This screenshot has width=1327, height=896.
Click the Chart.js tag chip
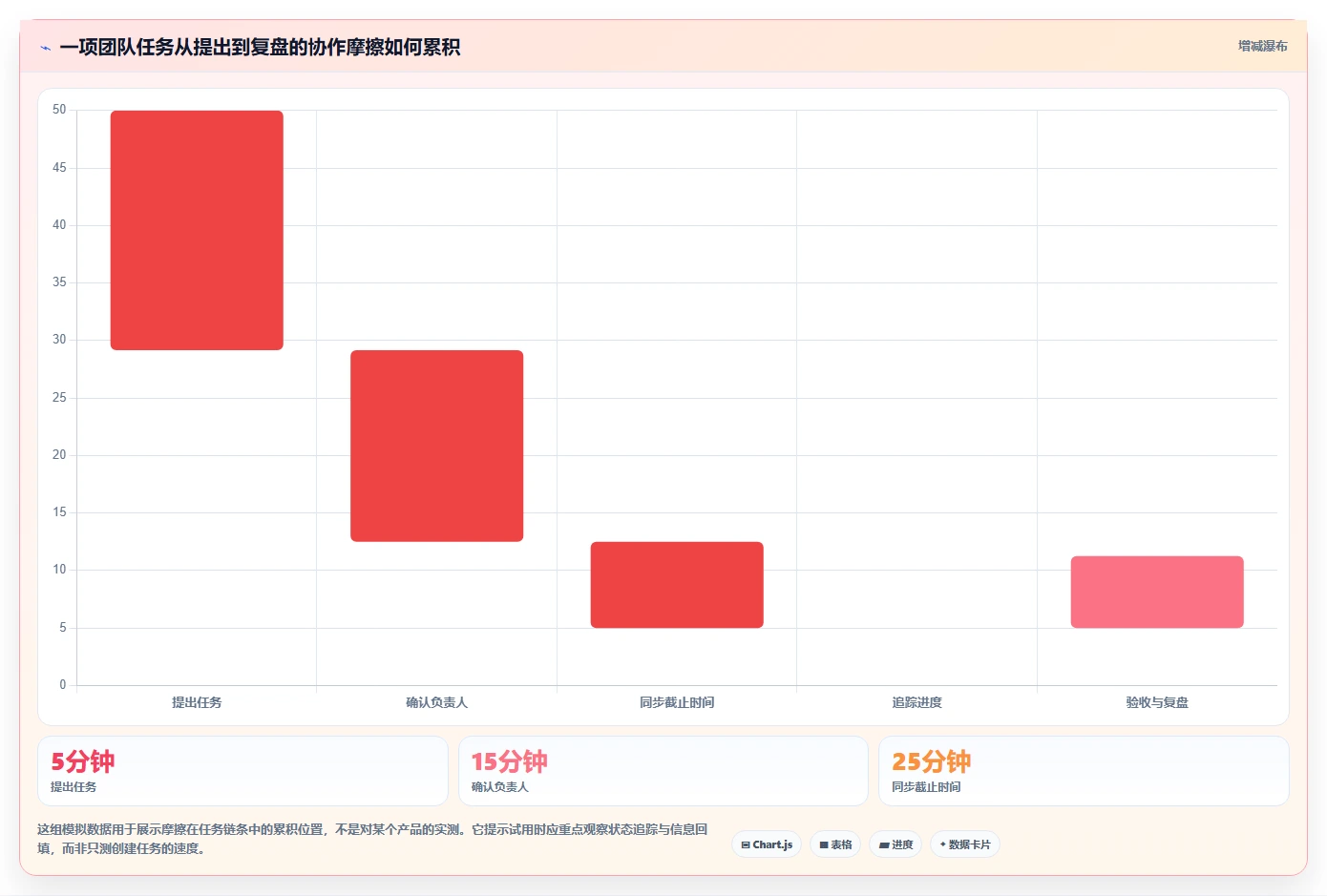767,844
